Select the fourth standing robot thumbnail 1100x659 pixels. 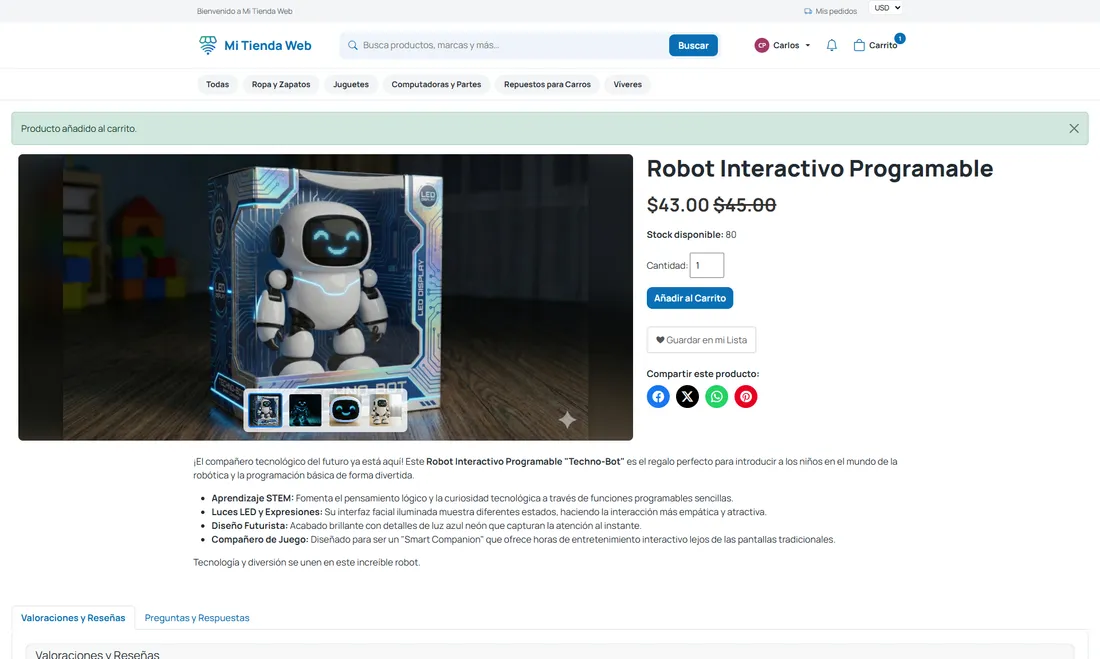point(385,410)
